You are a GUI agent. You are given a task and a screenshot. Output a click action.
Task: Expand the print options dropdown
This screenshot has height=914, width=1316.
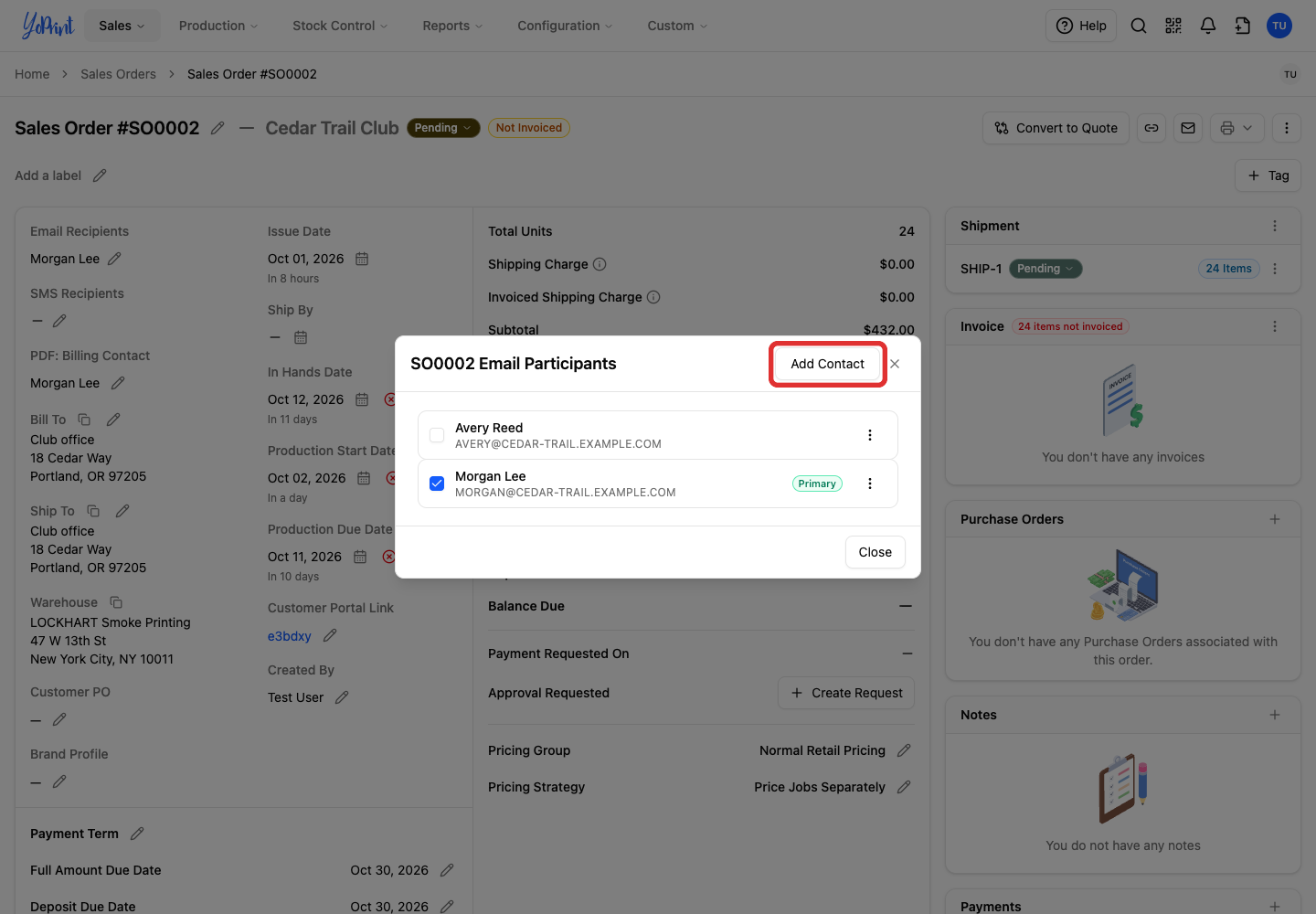[1237, 128]
